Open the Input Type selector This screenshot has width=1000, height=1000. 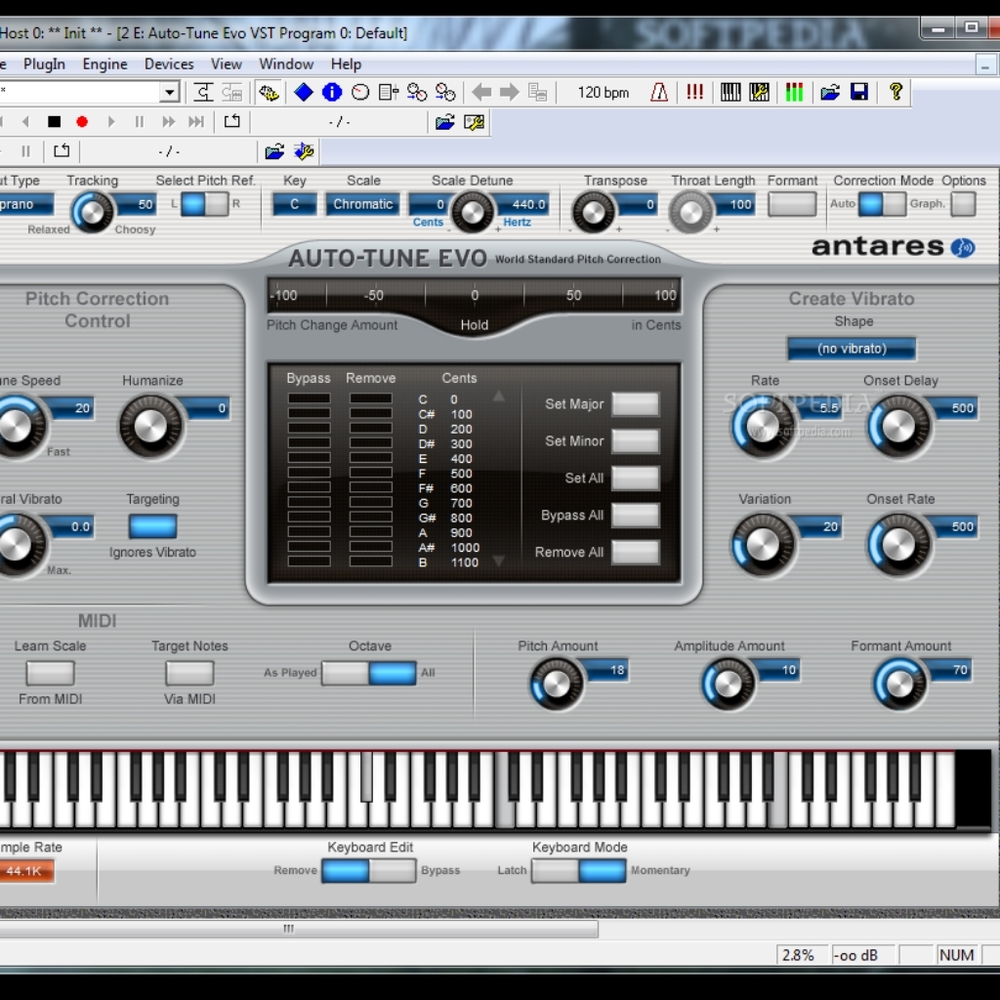click(26, 205)
